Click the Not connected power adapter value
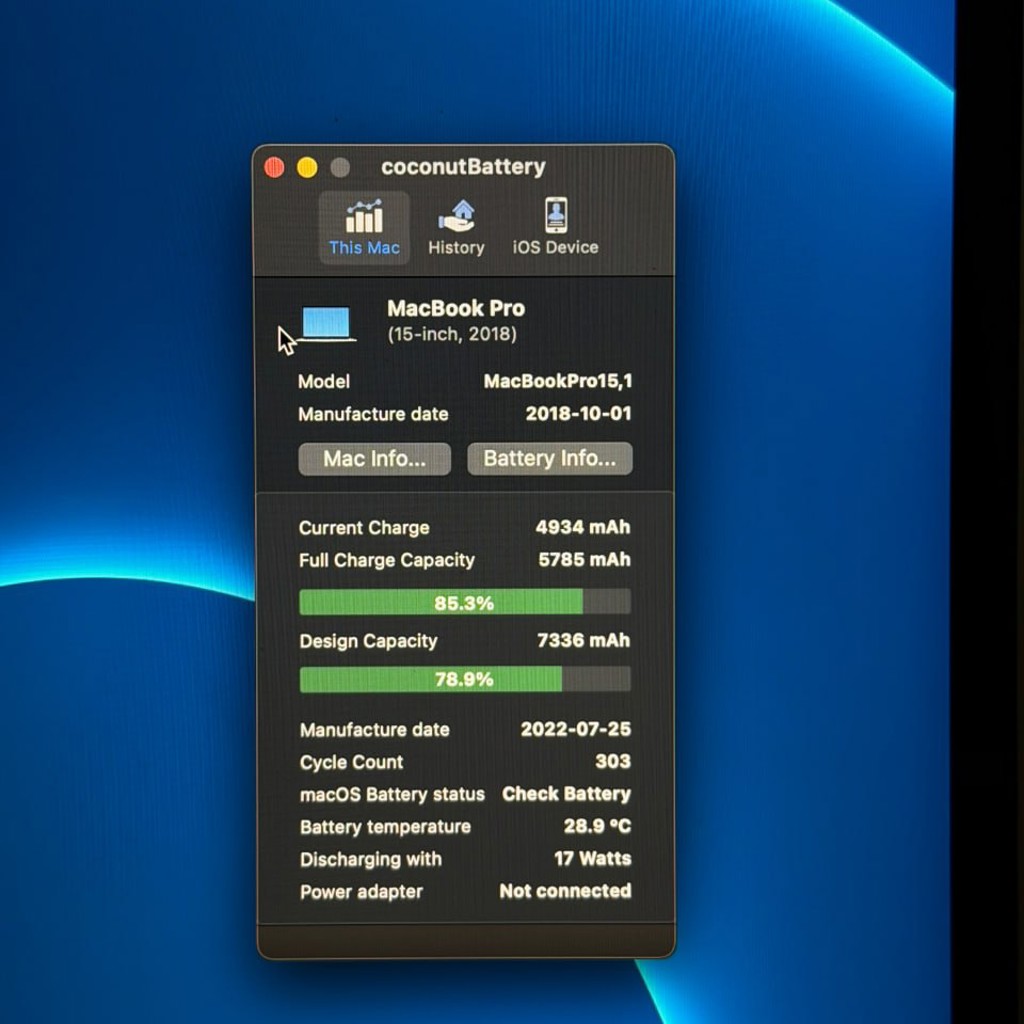 (x=565, y=891)
